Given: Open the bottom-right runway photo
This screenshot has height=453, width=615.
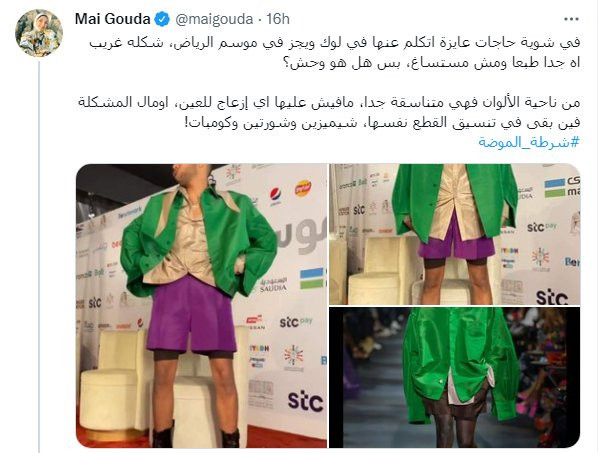Looking at the screenshot, I should point(455,377).
